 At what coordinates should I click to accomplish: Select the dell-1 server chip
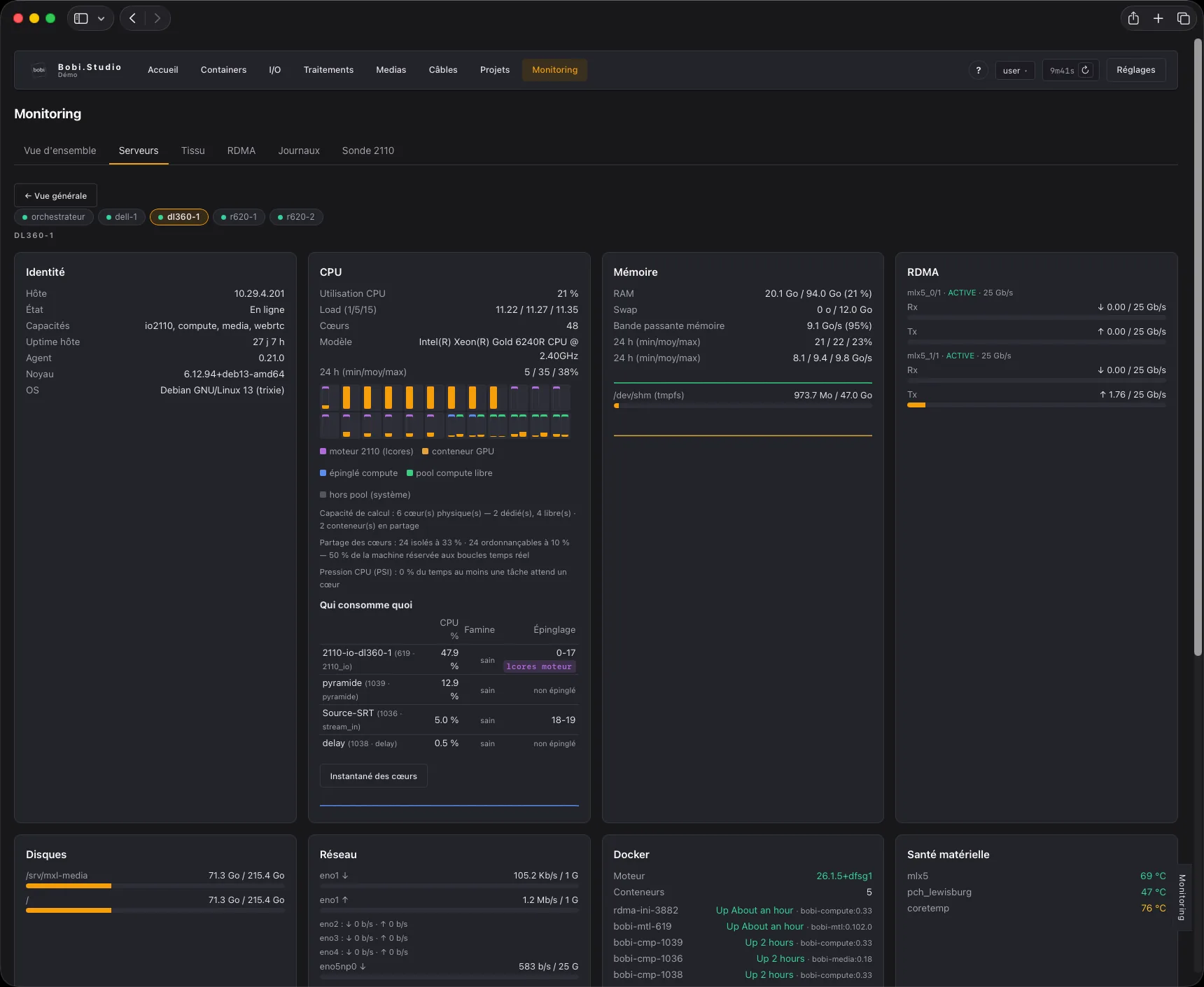click(122, 217)
